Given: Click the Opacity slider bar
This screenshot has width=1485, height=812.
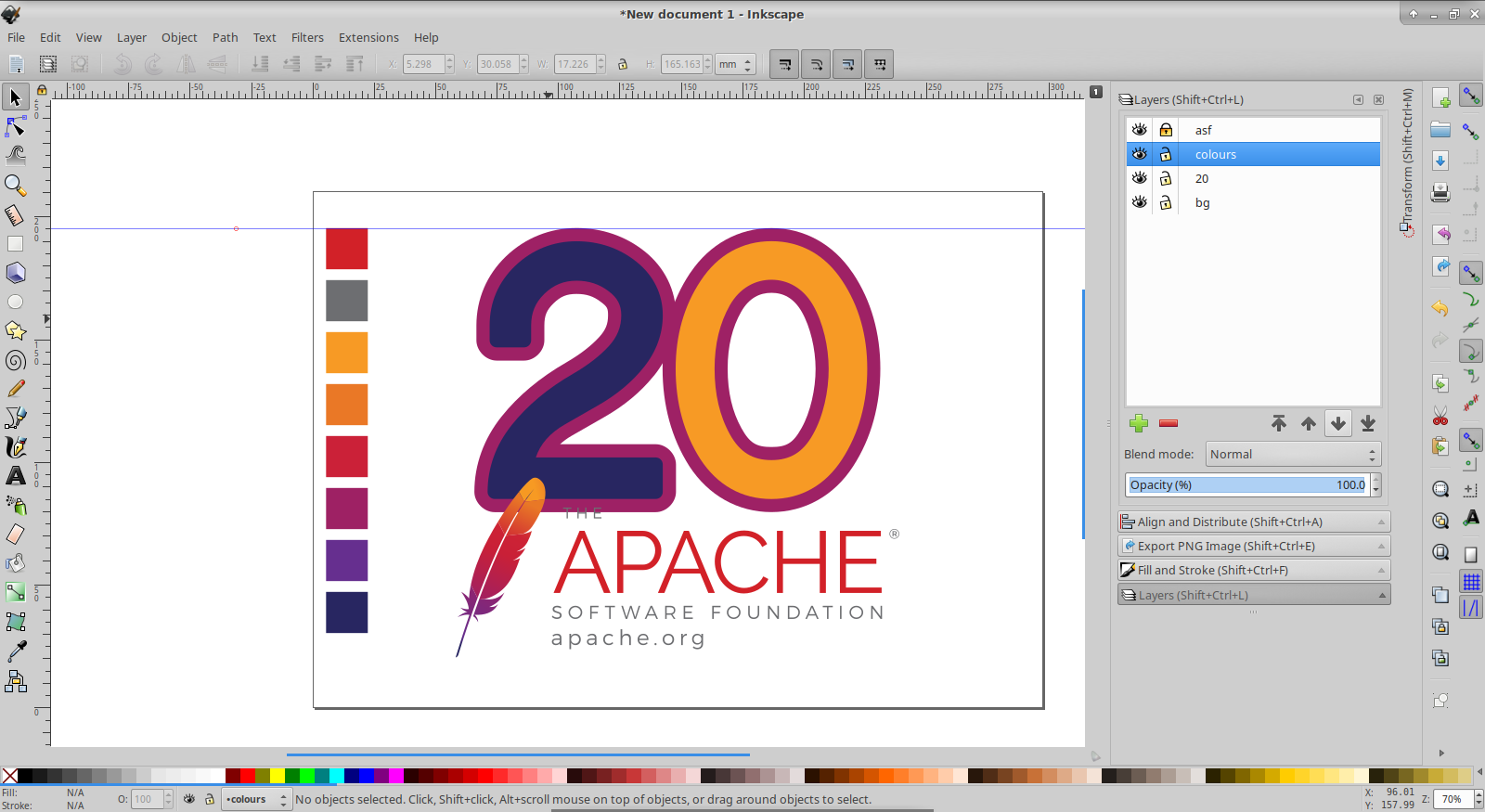Looking at the screenshot, I should pyautogui.click(x=1246, y=484).
